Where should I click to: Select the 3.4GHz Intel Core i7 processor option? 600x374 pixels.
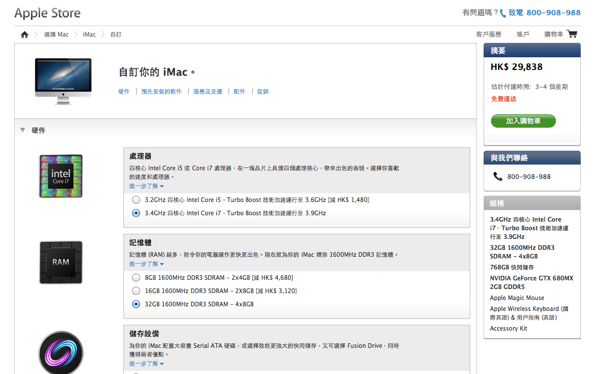pyautogui.click(x=136, y=213)
